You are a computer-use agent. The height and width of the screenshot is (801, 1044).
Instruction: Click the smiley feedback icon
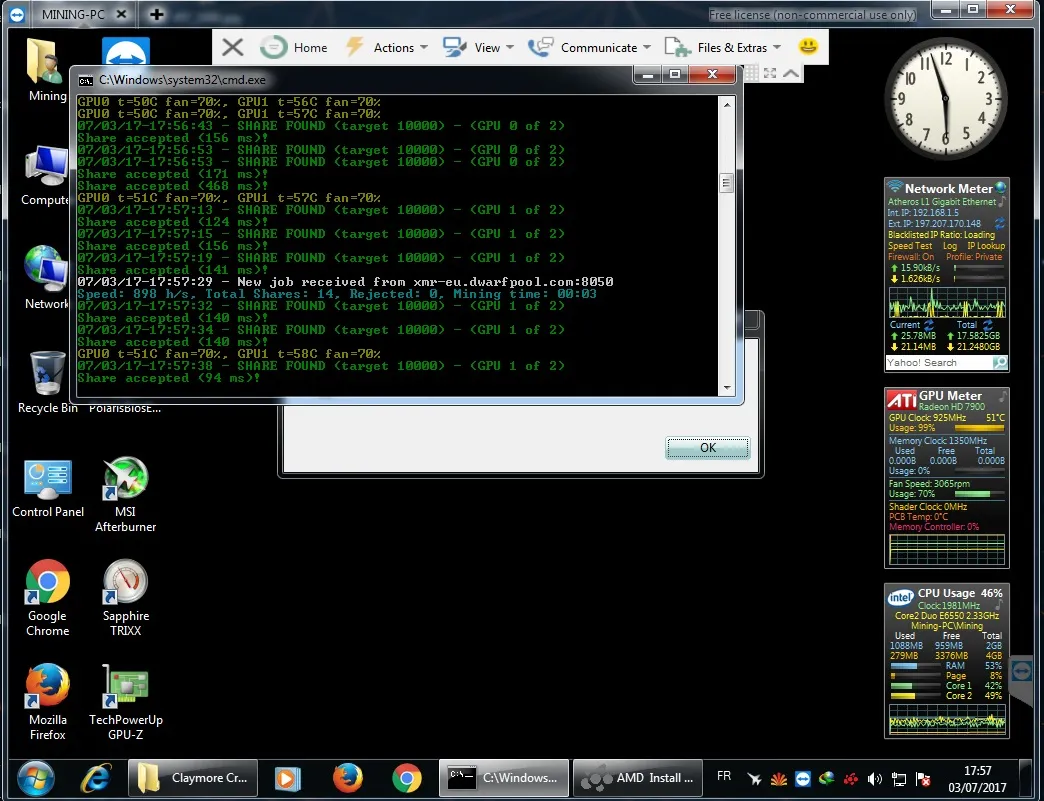point(808,47)
